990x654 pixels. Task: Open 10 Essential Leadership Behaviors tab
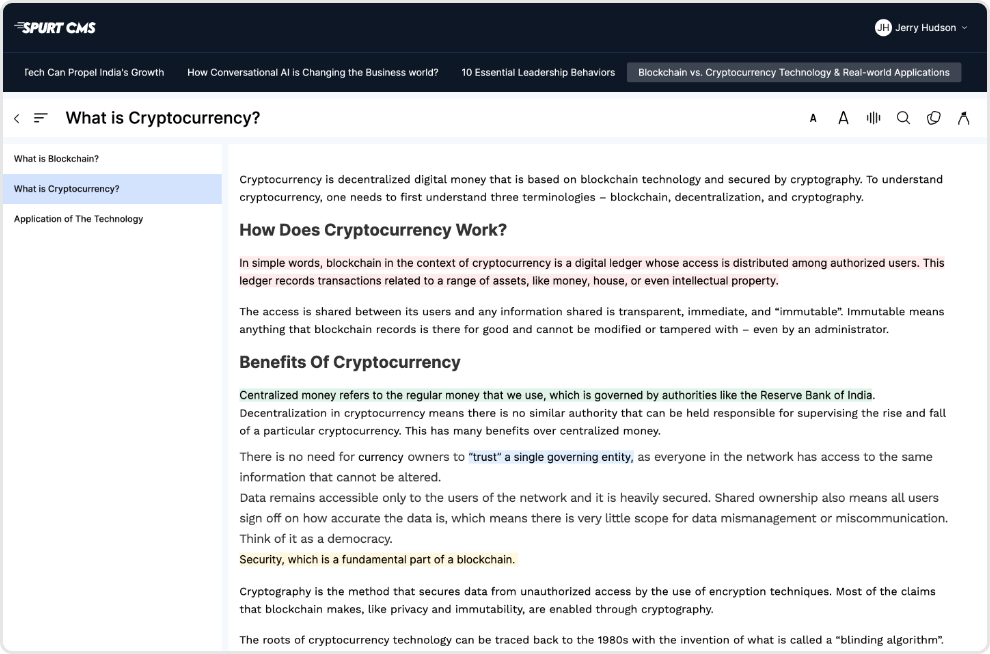[538, 73]
